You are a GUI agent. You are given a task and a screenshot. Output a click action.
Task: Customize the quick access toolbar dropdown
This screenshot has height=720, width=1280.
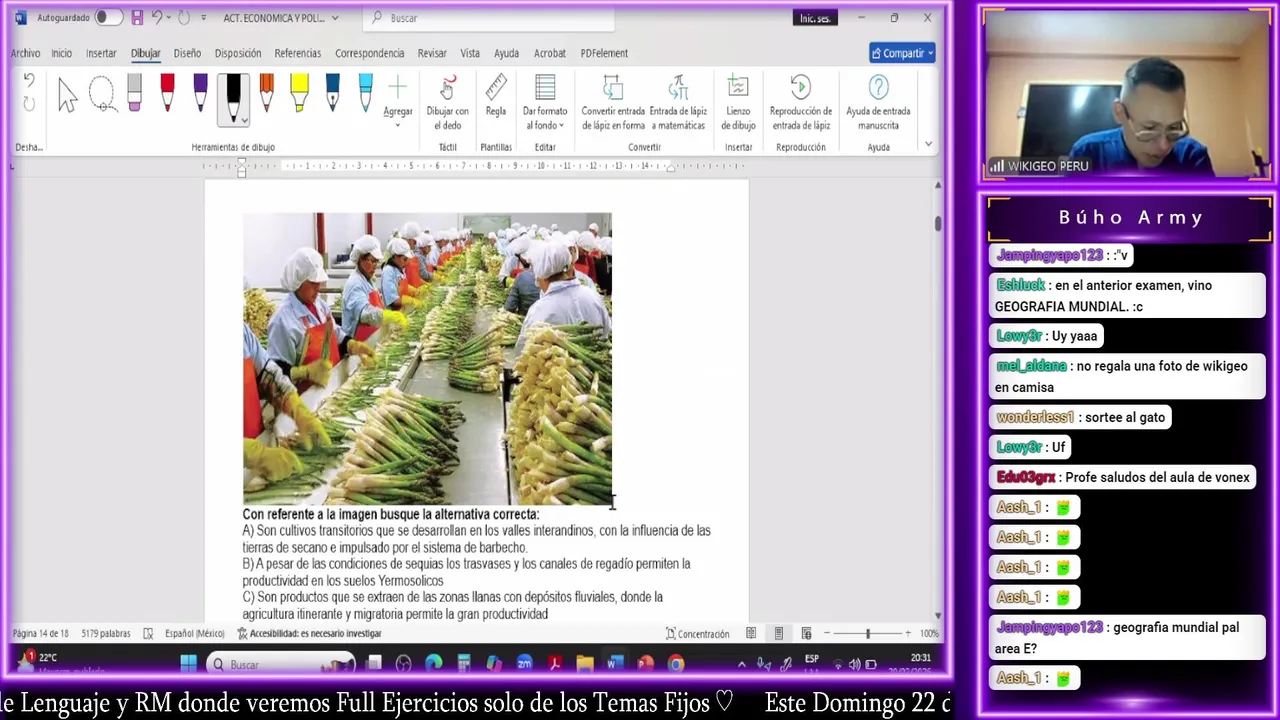(x=204, y=18)
